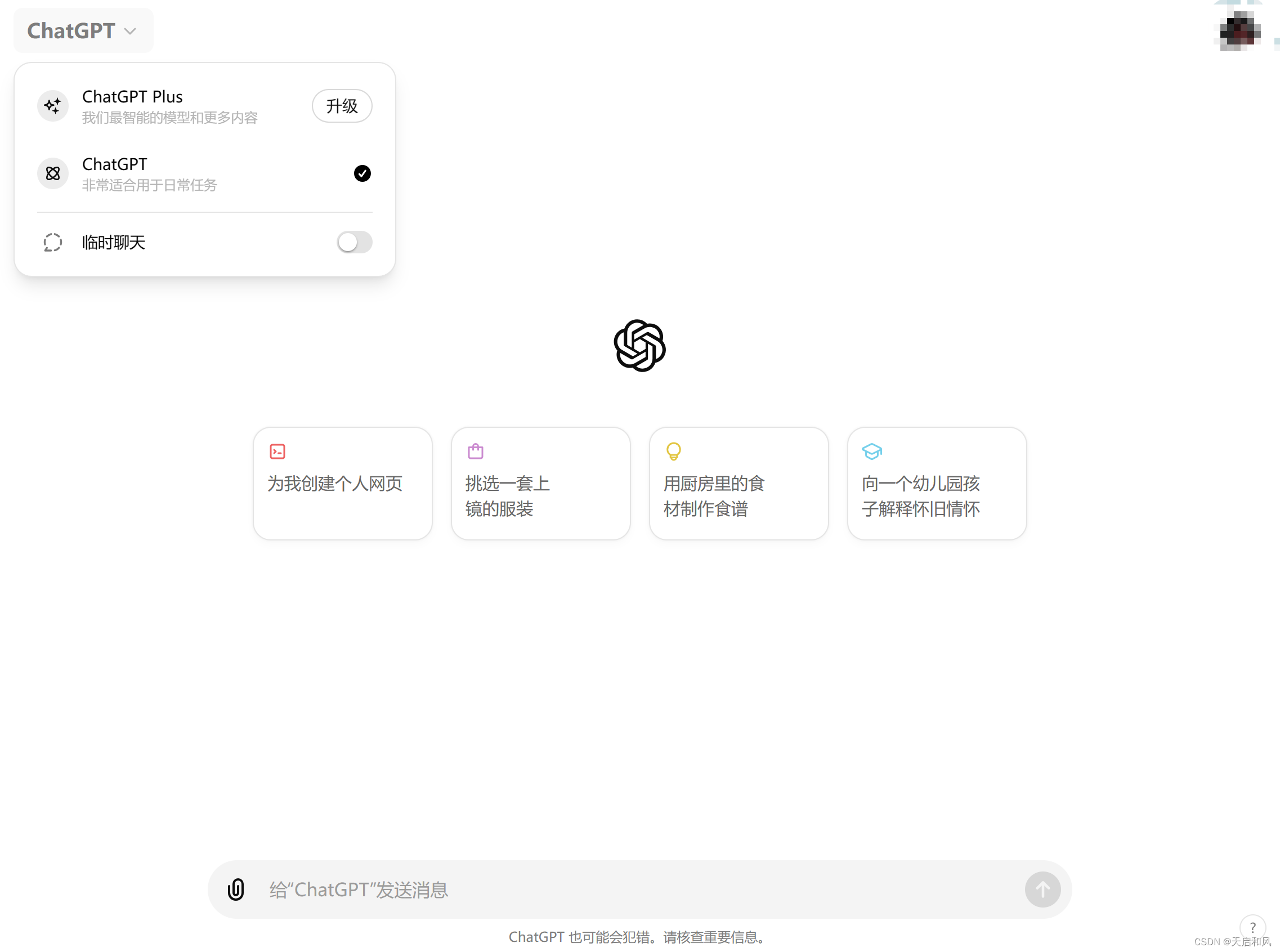Click the dashed circle temporary chat icon
The height and width of the screenshot is (952, 1280).
click(x=52, y=243)
